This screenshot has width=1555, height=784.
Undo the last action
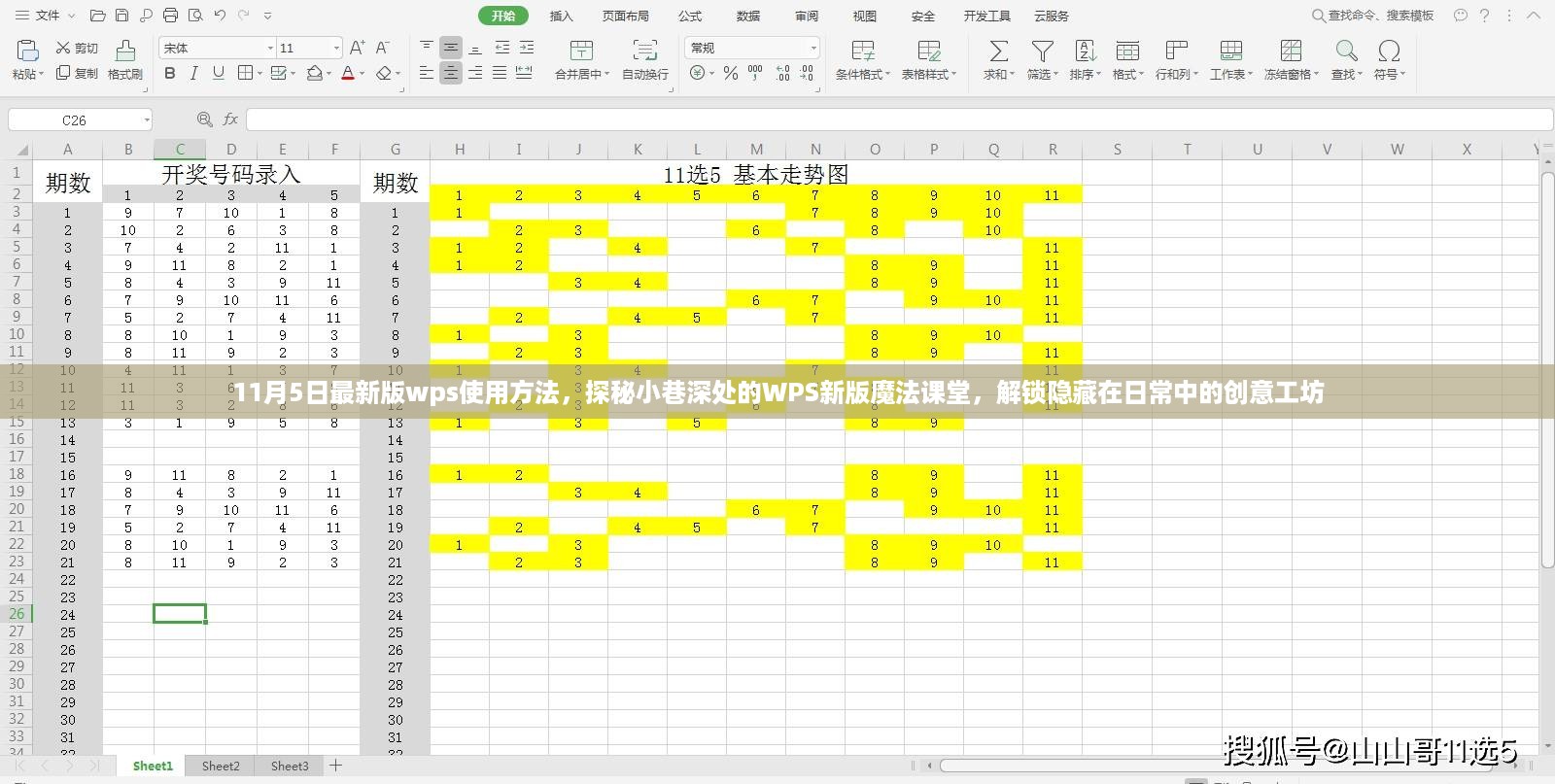219,16
